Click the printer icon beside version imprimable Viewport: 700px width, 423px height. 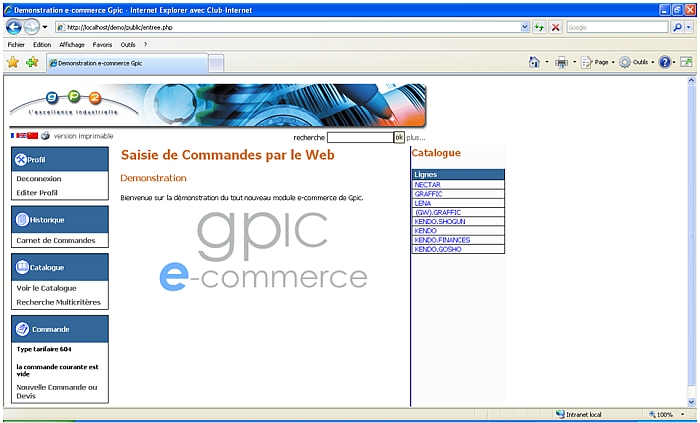(46, 136)
